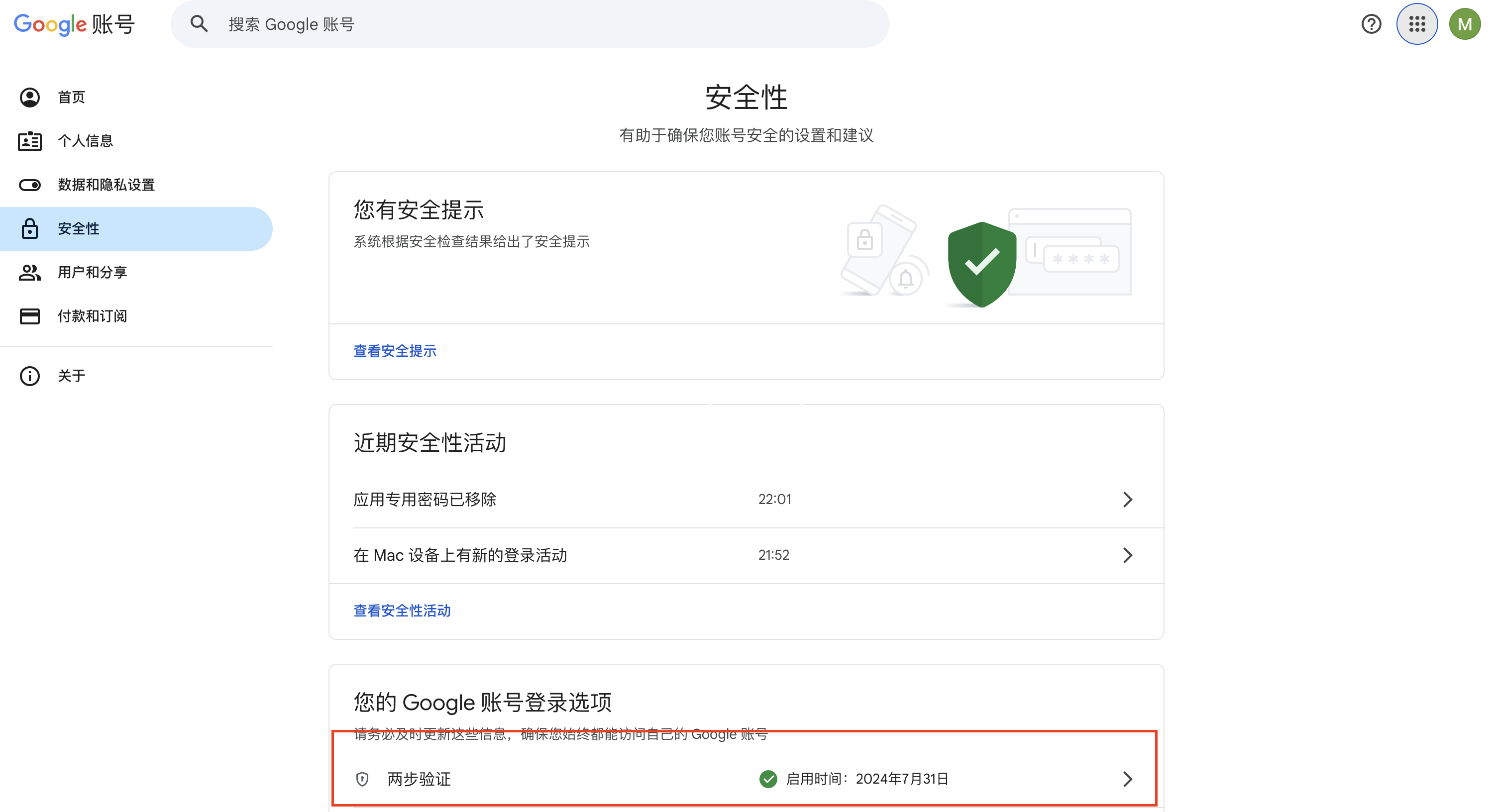The height and width of the screenshot is (812, 1495).
Task: Click the 关于 info icon
Action: pyautogui.click(x=29, y=376)
